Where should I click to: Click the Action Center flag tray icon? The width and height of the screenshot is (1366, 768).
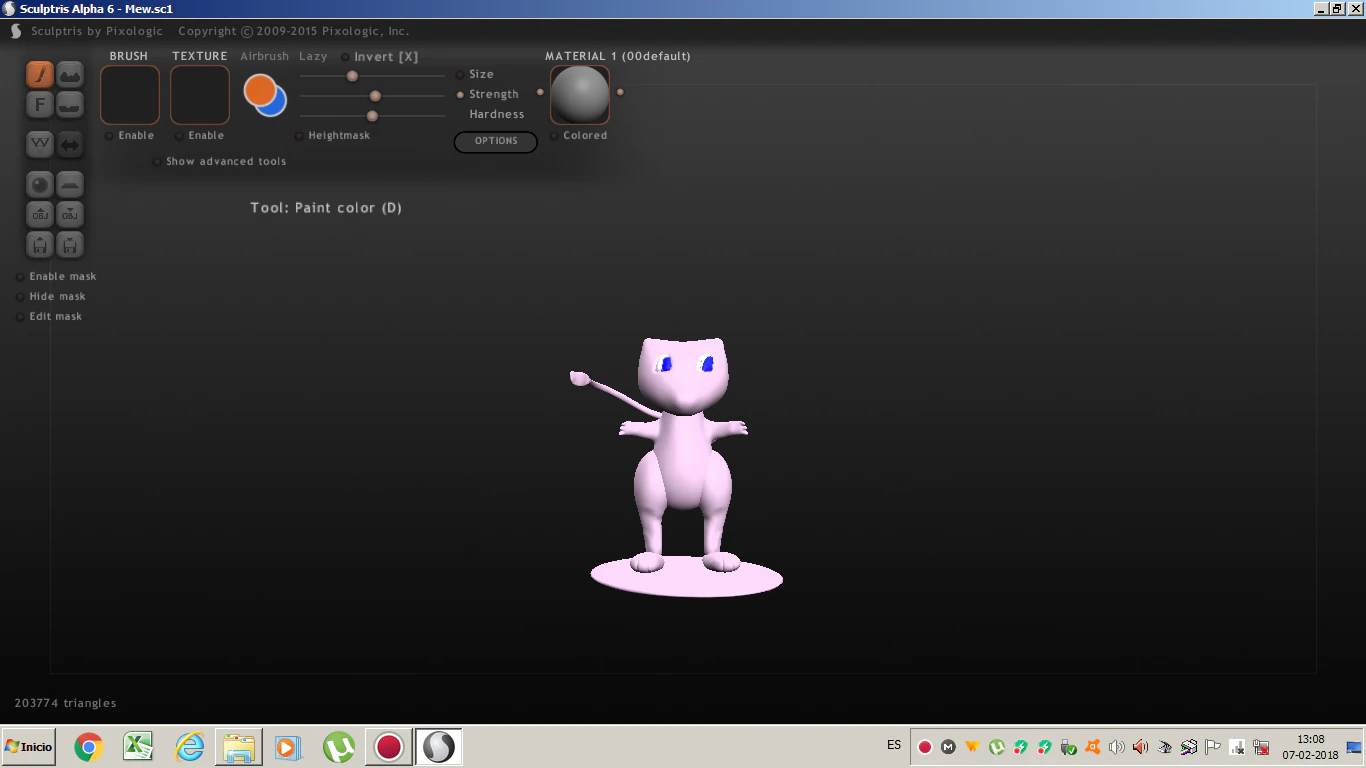(1212, 747)
